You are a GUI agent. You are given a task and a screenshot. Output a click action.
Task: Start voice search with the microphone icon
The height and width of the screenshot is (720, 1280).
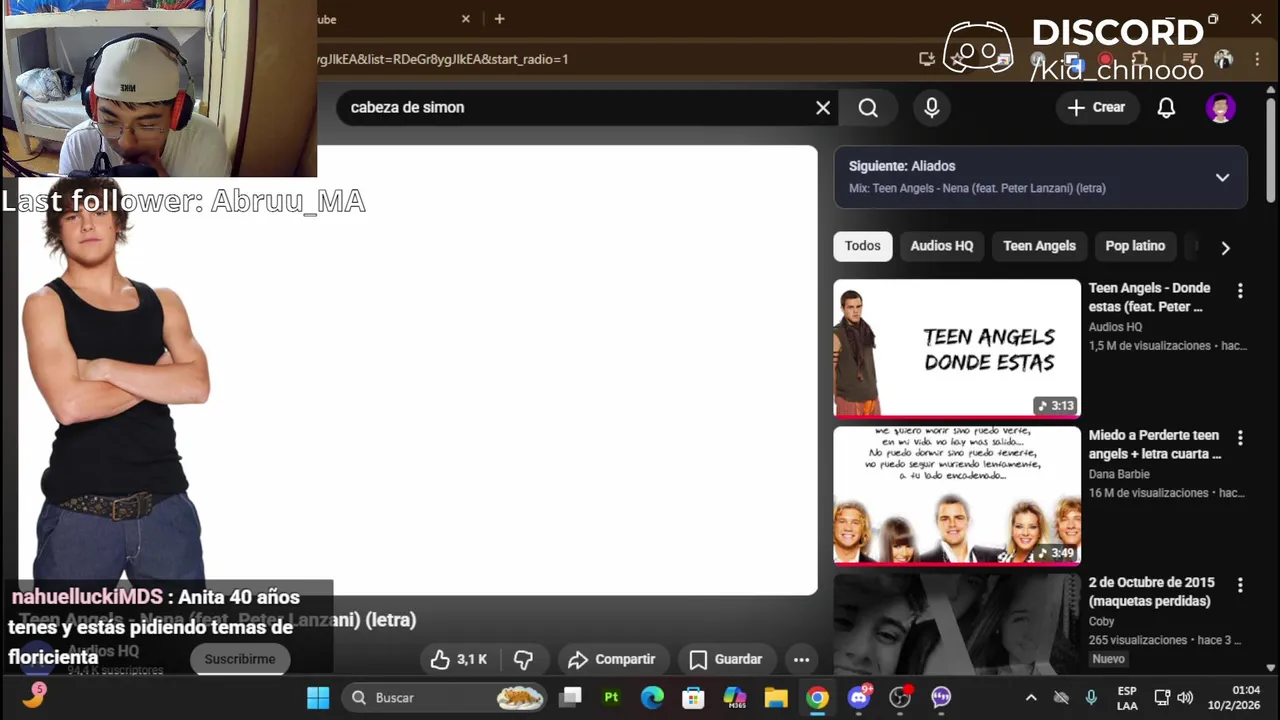click(932, 108)
